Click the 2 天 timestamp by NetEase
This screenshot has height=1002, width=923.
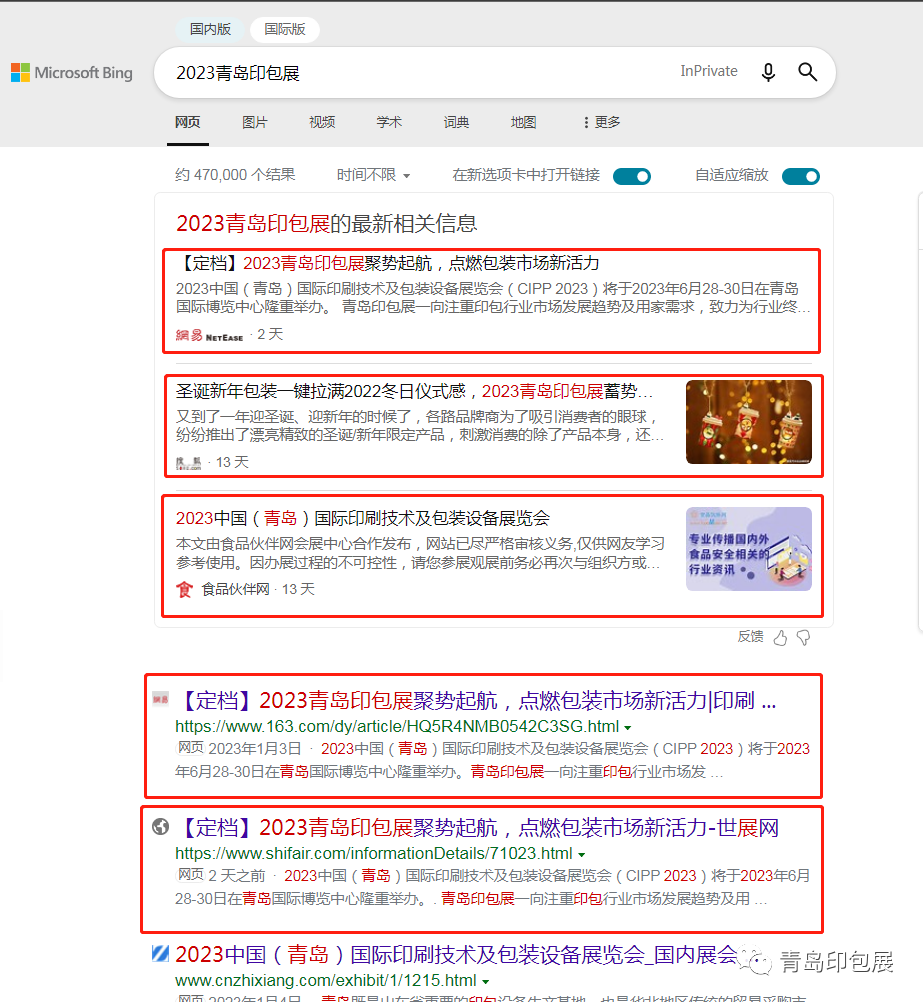point(270,334)
